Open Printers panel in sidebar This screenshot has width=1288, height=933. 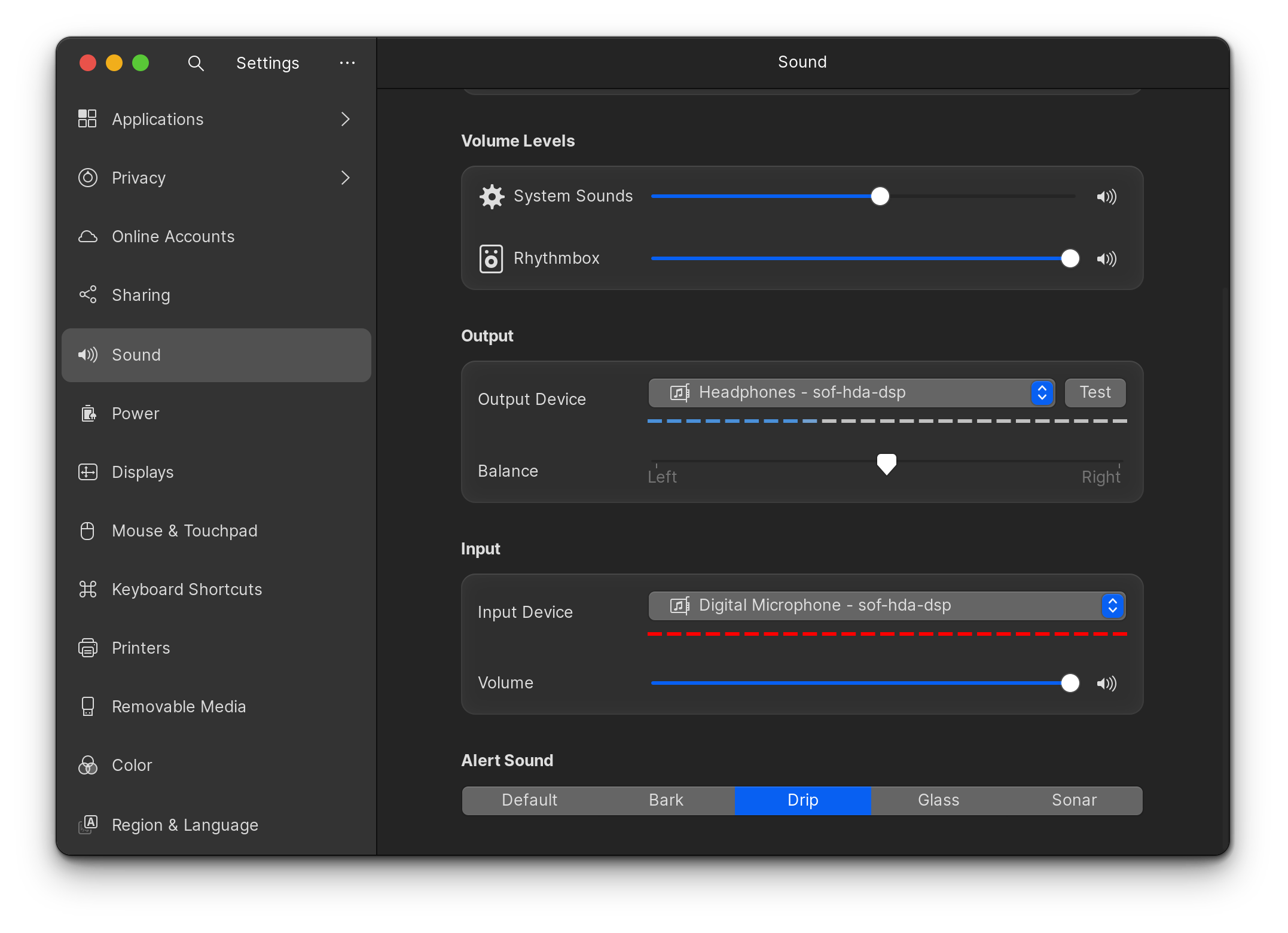tap(141, 648)
